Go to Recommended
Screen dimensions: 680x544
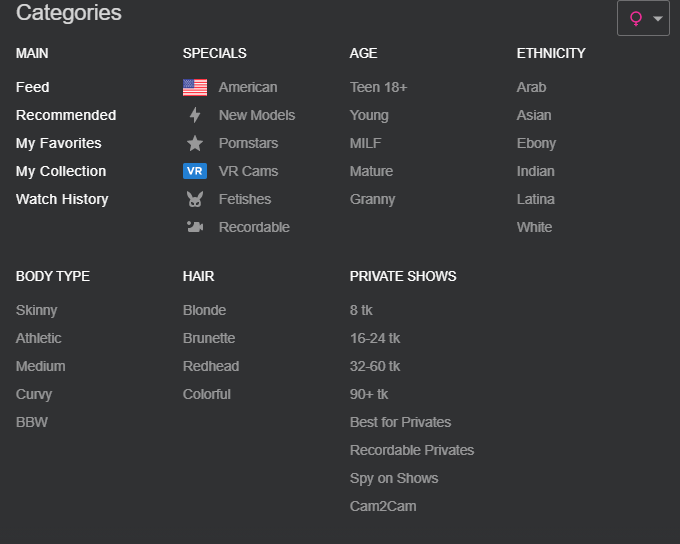click(66, 115)
